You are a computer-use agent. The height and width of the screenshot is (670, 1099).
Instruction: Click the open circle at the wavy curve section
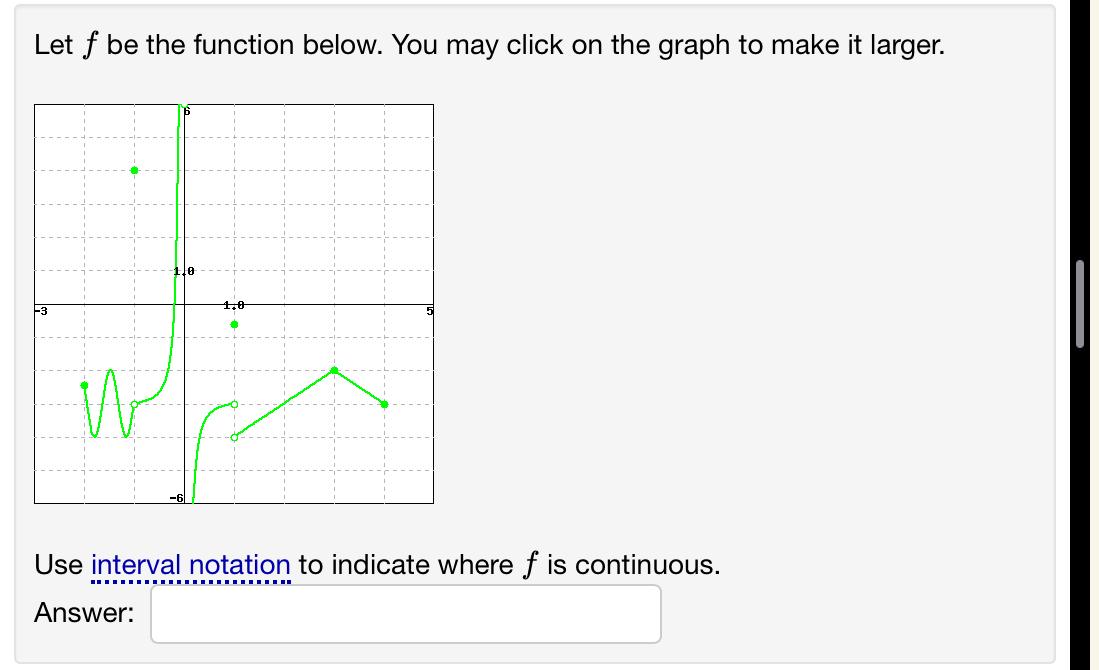click(134, 404)
